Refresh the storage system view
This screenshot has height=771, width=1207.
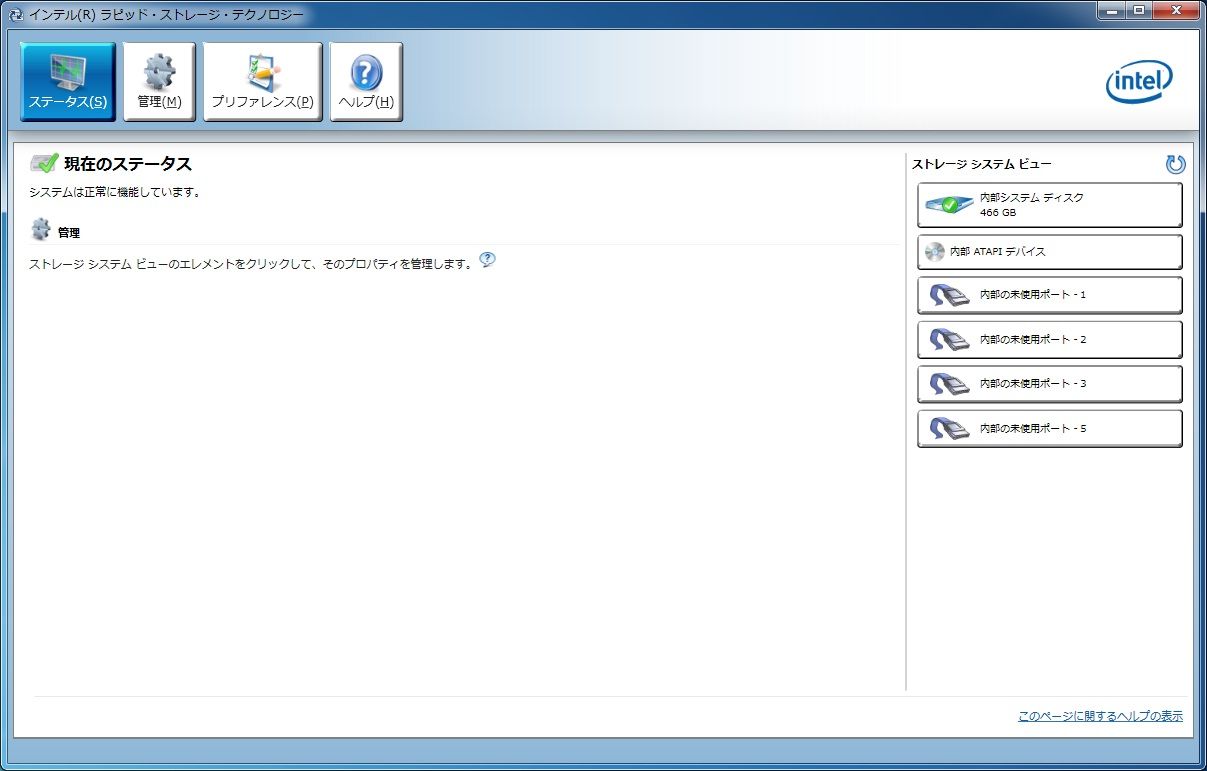click(1175, 164)
